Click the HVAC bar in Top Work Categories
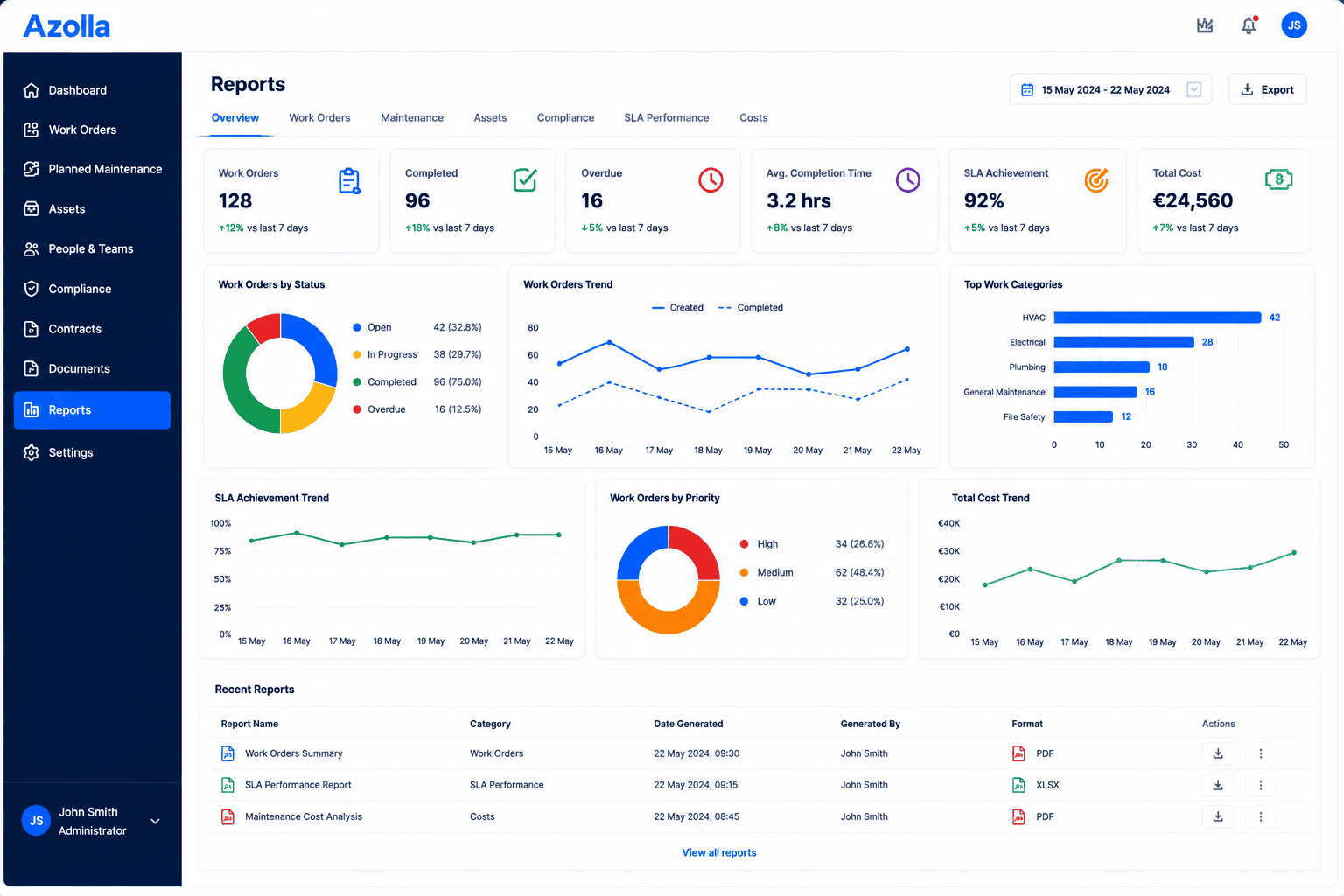The width and height of the screenshot is (1344, 896). tap(1158, 318)
